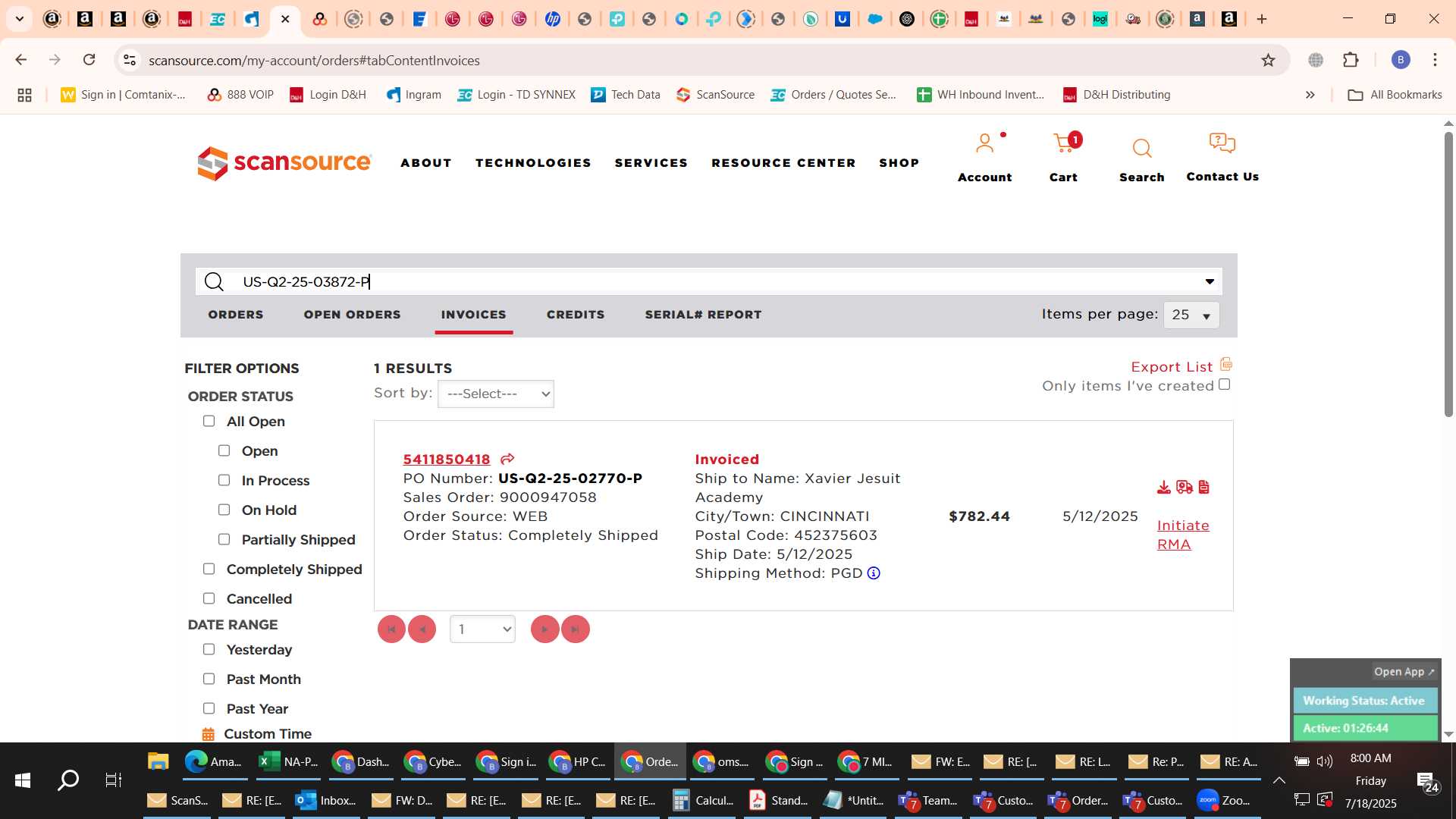The width and height of the screenshot is (1456, 819).
Task: Open the Tech Data bookmark
Action: click(626, 95)
